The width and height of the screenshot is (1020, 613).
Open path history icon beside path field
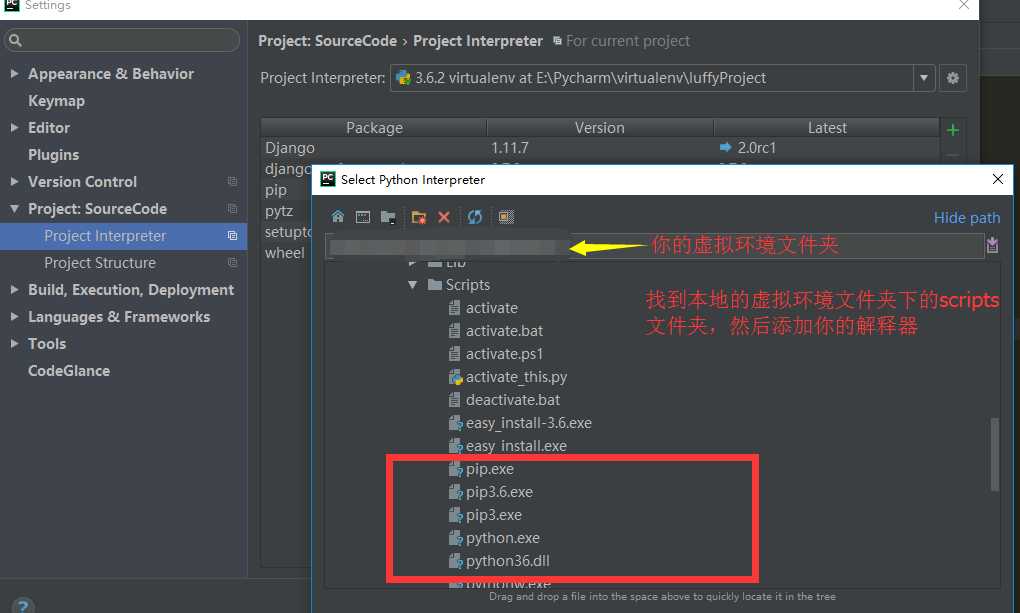992,245
